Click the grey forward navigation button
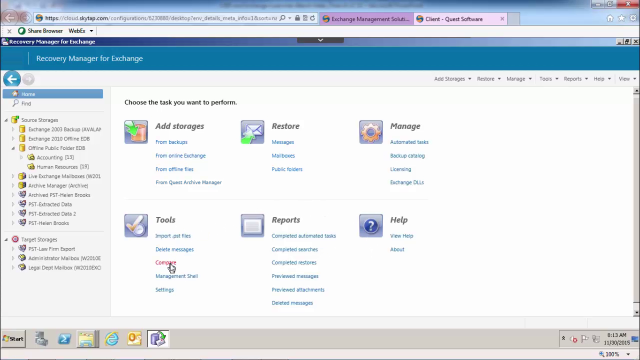The image size is (640, 360). point(29,79)
